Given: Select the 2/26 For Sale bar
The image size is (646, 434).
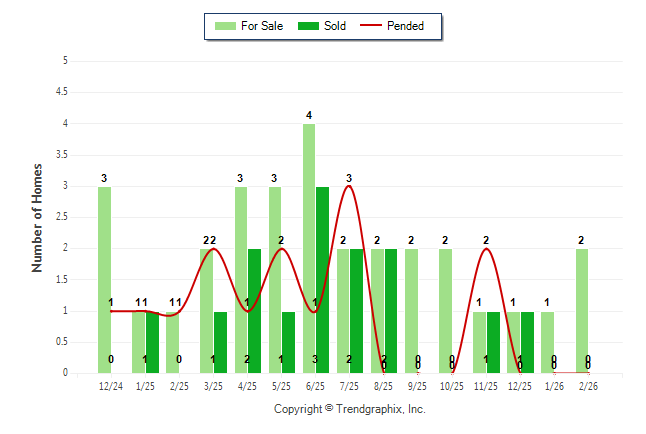Looking at the screenshot, I should 581,311.
